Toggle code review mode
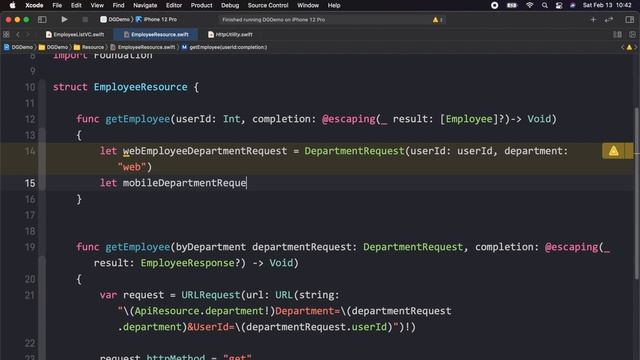640x360 pixels. pyautogui.click(x=609, y=19)
